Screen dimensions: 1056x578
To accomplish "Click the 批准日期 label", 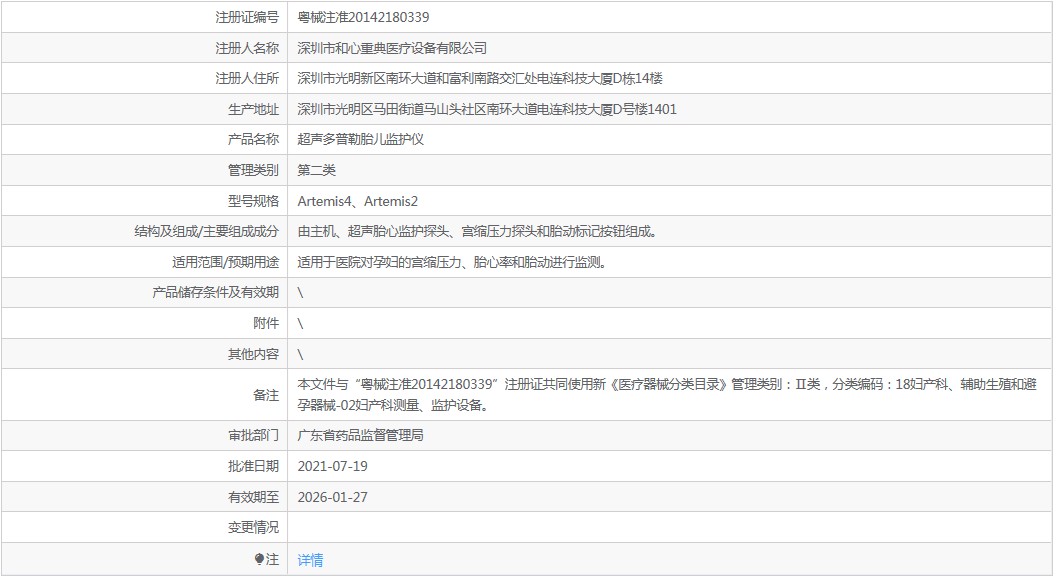I will (253, 466).
